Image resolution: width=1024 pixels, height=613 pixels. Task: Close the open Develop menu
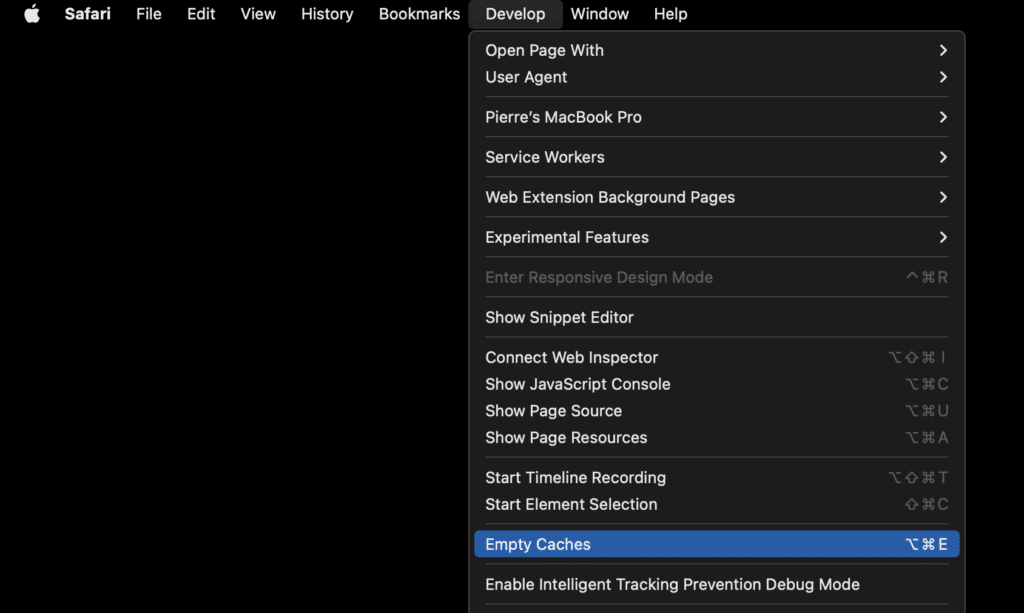515,14
